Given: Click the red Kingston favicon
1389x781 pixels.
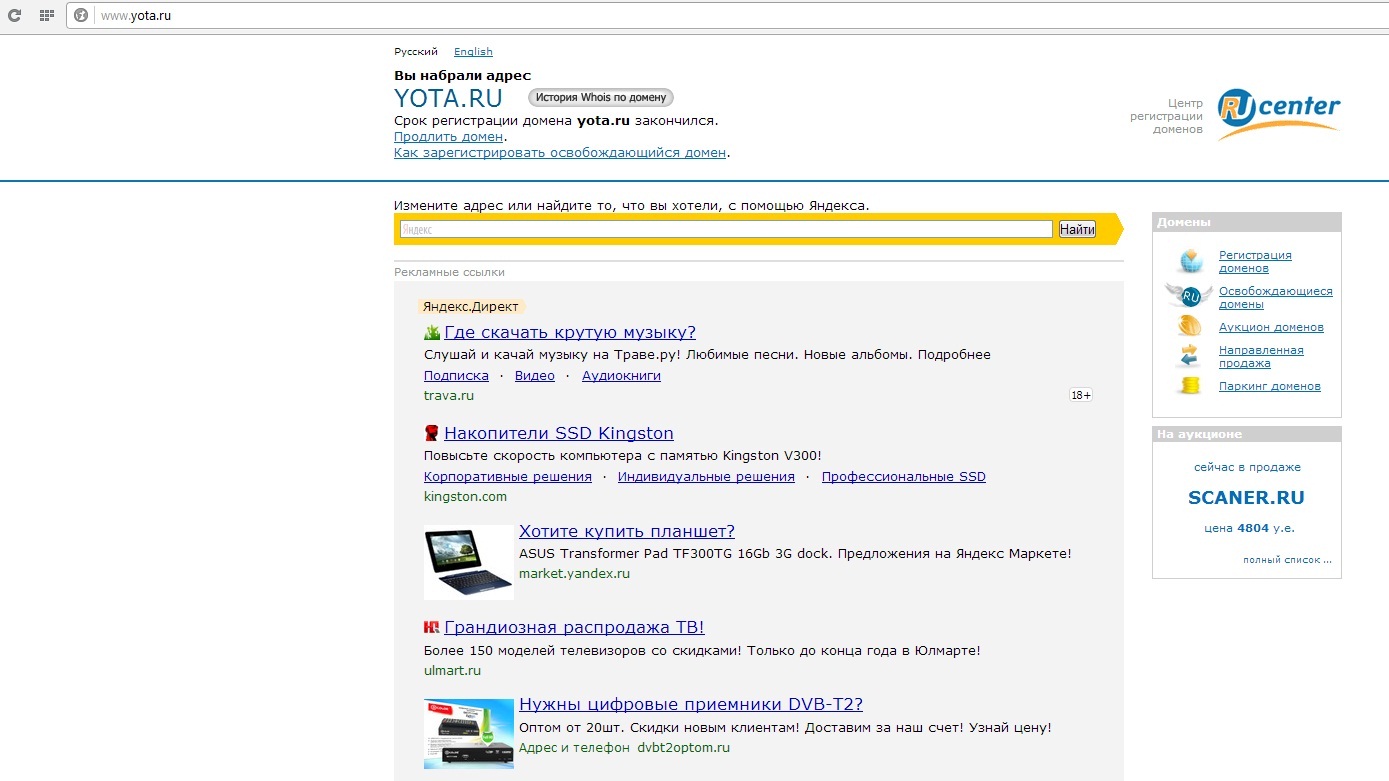Looking at the screenshot, I should (x=432, y=433).
